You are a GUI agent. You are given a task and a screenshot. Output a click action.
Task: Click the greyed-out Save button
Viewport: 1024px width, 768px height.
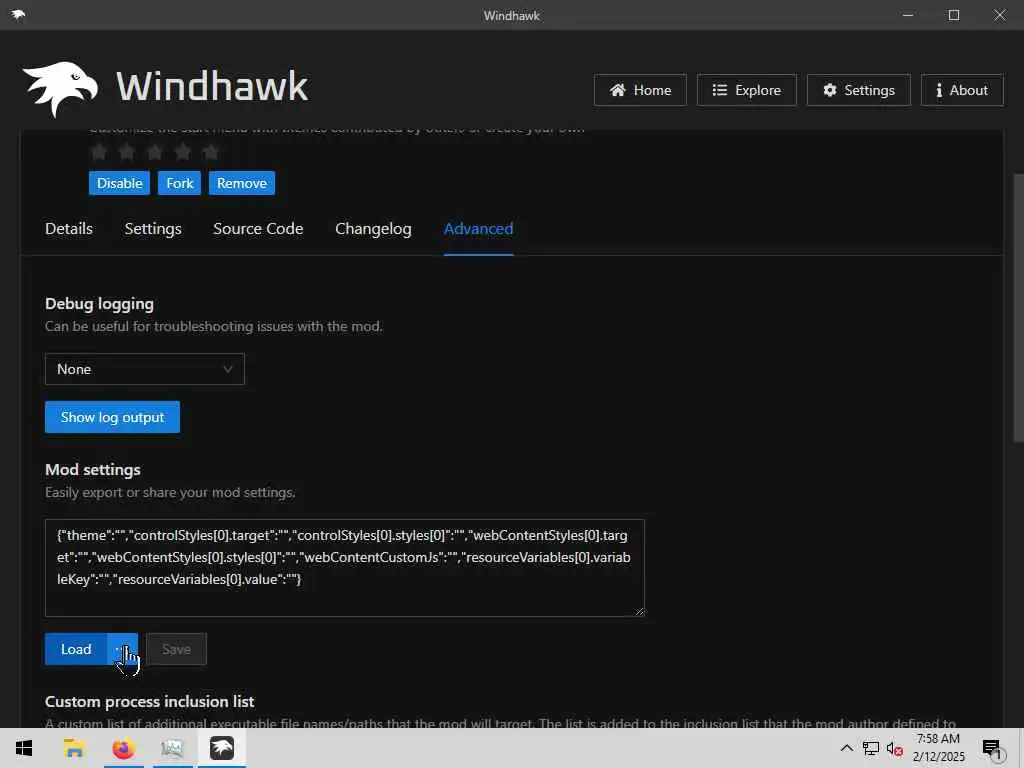coord(176,648)
